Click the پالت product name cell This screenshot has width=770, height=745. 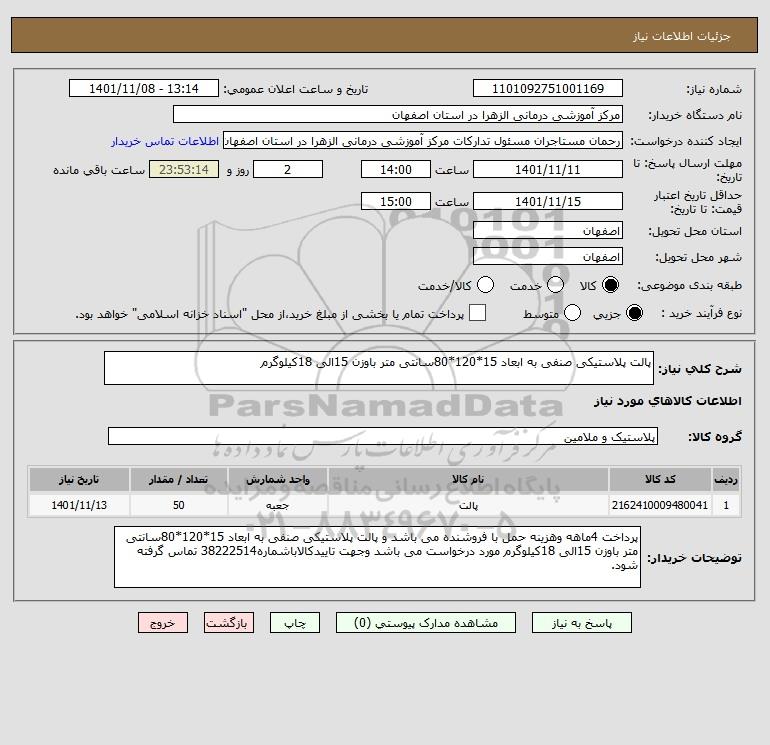(468, 505)
